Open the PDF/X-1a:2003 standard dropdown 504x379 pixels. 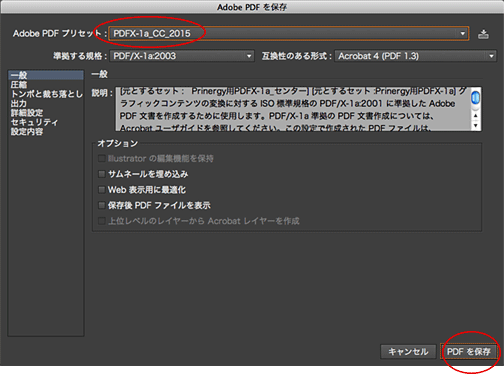(182, 56)
